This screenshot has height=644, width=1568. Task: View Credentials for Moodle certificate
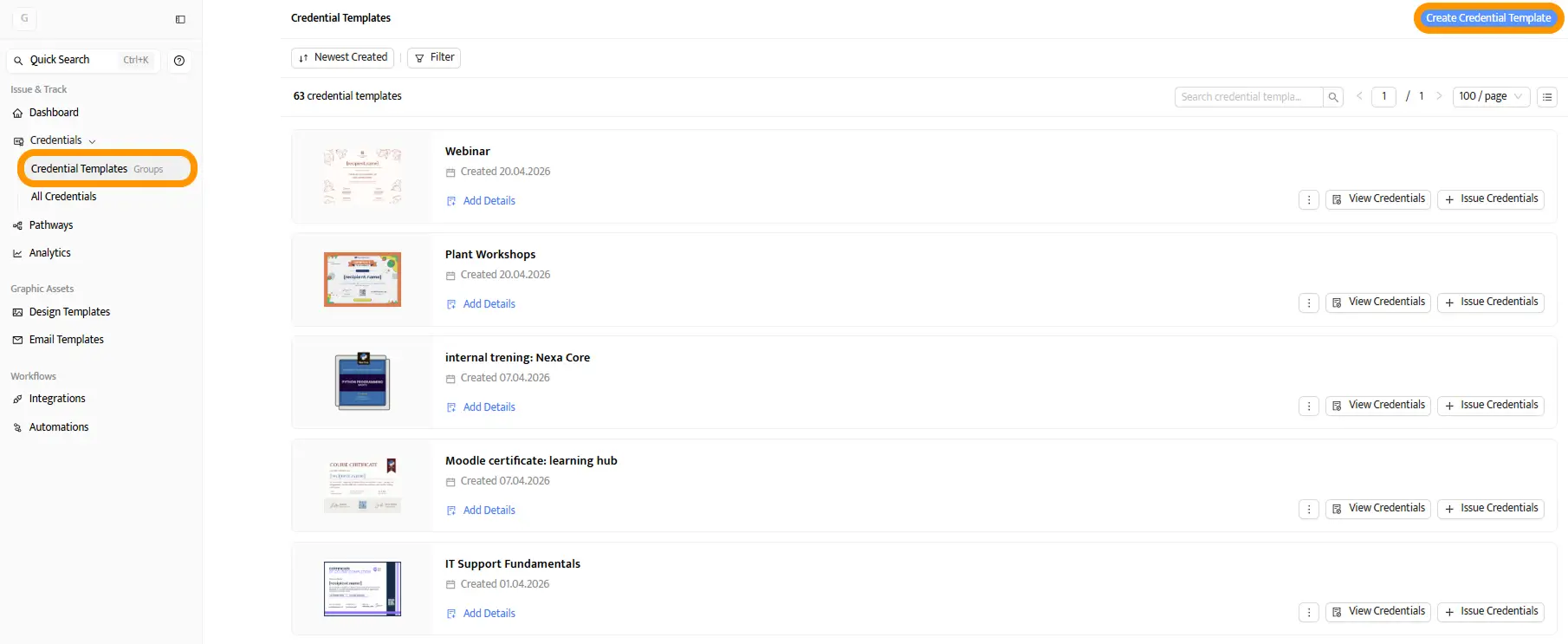[x=1378, y=509]
